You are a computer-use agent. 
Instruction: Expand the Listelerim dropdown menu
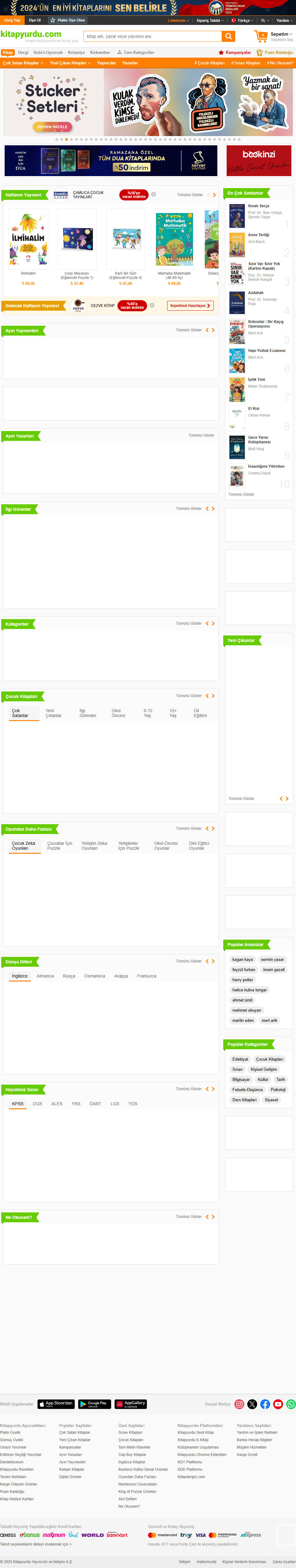[178, 20]
